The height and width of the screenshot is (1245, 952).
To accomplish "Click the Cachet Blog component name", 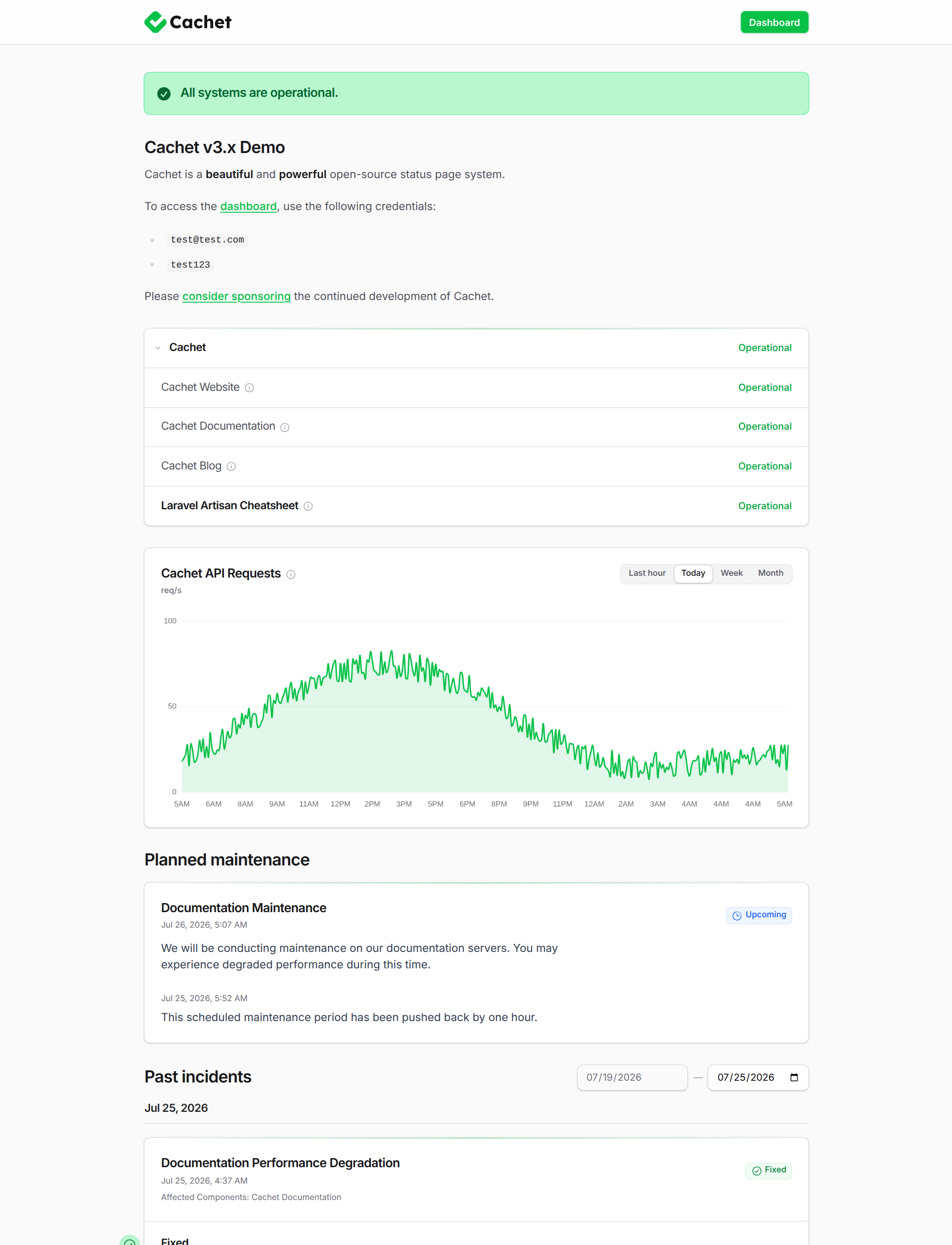I will (x=191, y=466).
